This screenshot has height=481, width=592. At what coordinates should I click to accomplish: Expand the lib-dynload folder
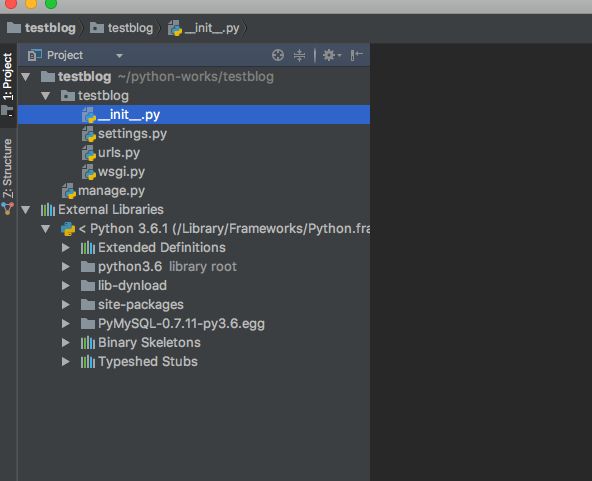coord(66,285)
